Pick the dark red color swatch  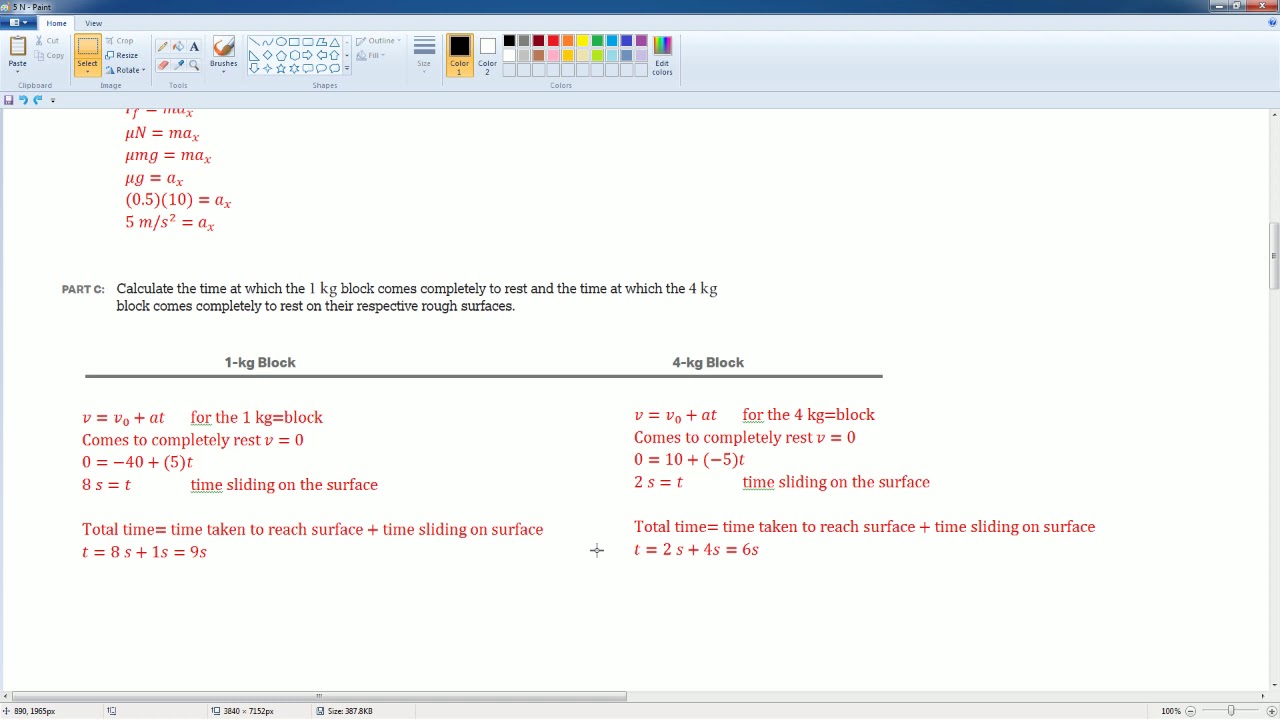click(538, 41)
